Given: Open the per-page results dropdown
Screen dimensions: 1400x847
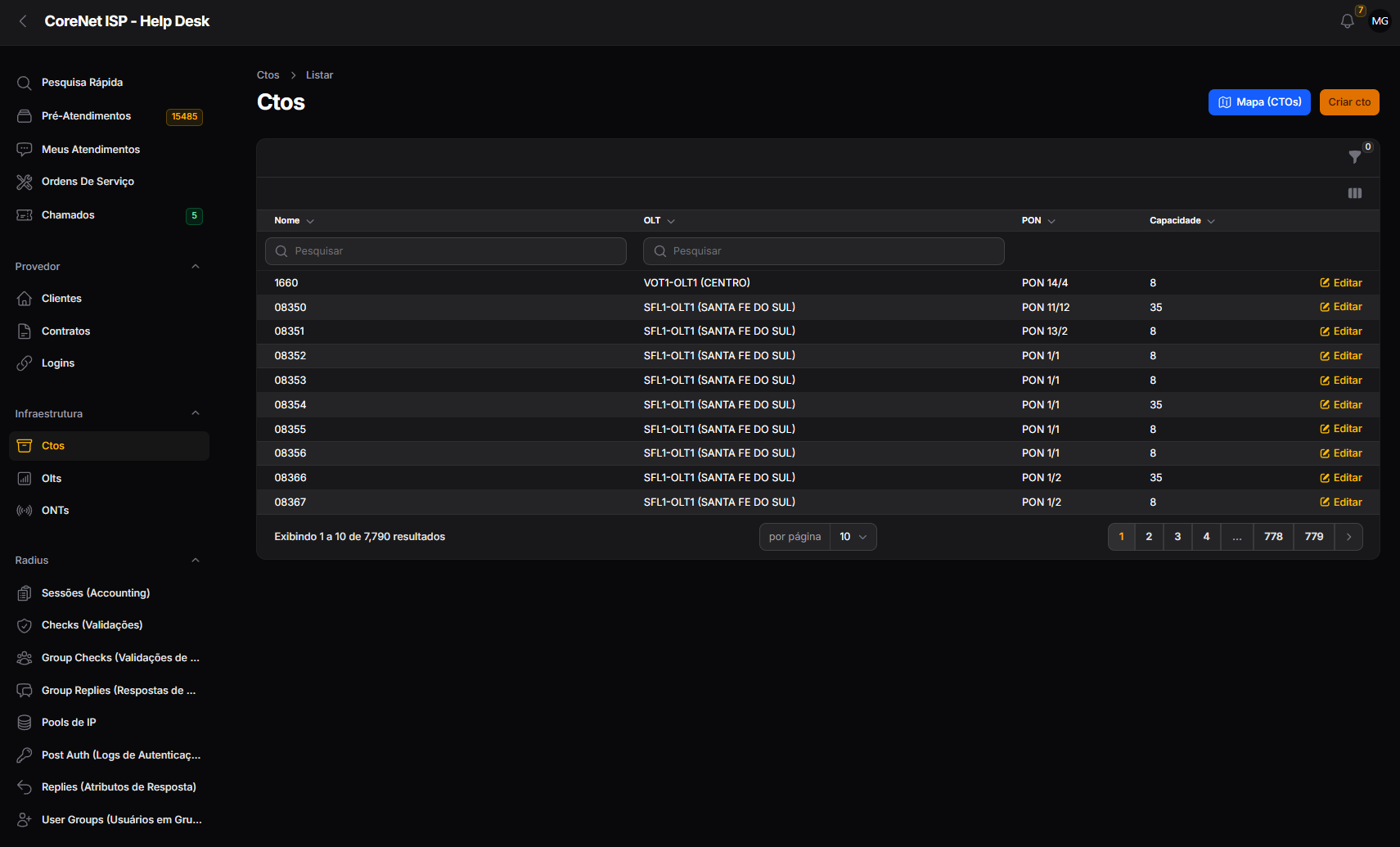Looking at the screenshot, I should pyautogui.click(x=853, y=537).
